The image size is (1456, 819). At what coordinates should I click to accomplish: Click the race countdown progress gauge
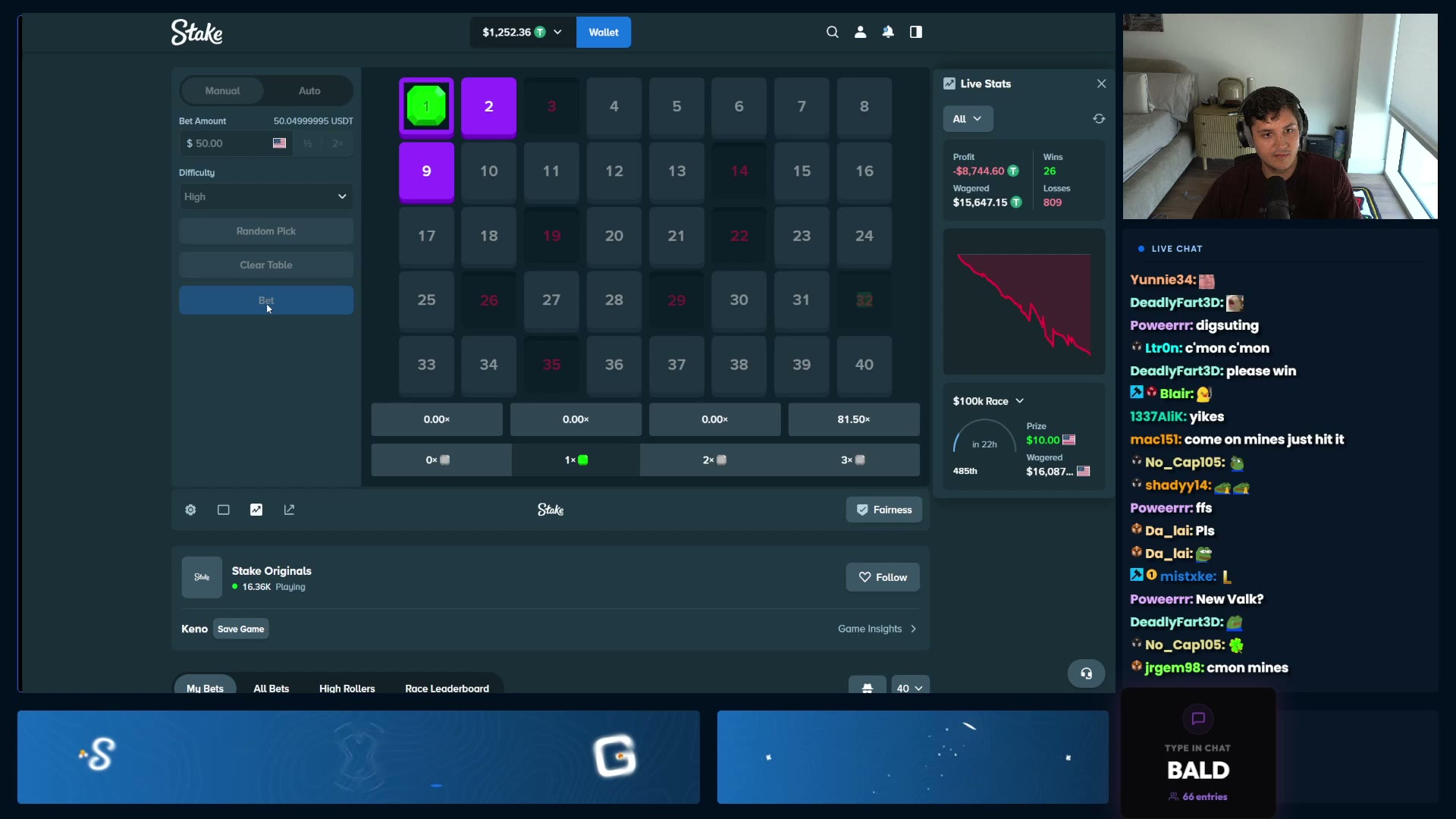tap(984, 438)
